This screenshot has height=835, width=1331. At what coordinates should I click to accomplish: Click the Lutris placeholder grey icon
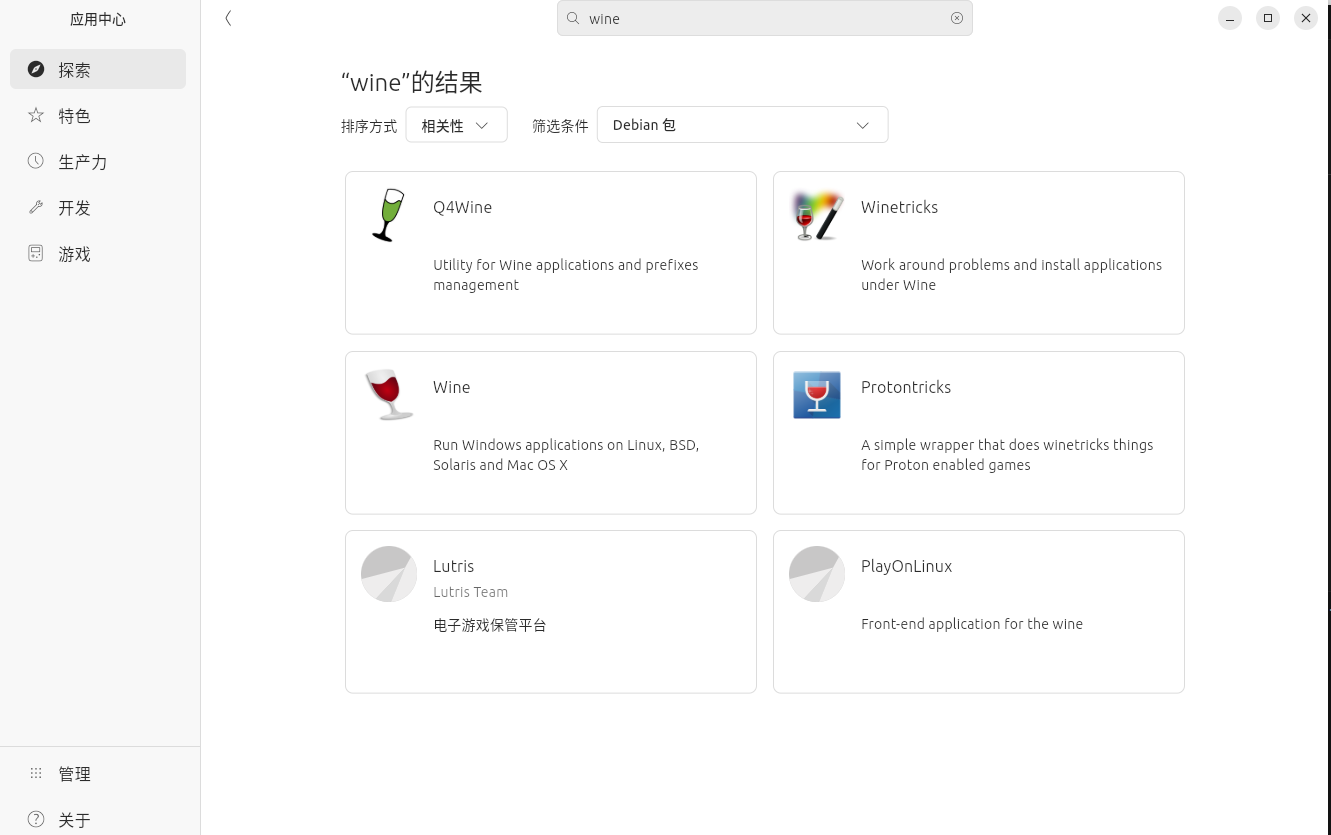tap(389, 574)
